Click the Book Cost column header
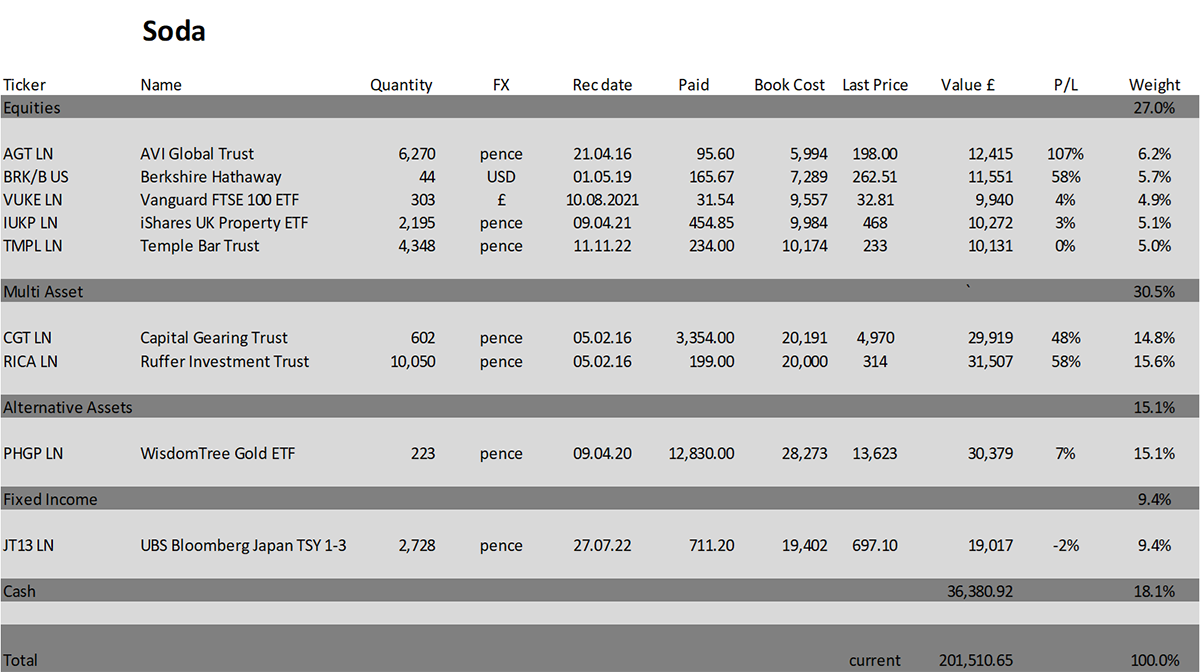 click(x=790, y=85)
